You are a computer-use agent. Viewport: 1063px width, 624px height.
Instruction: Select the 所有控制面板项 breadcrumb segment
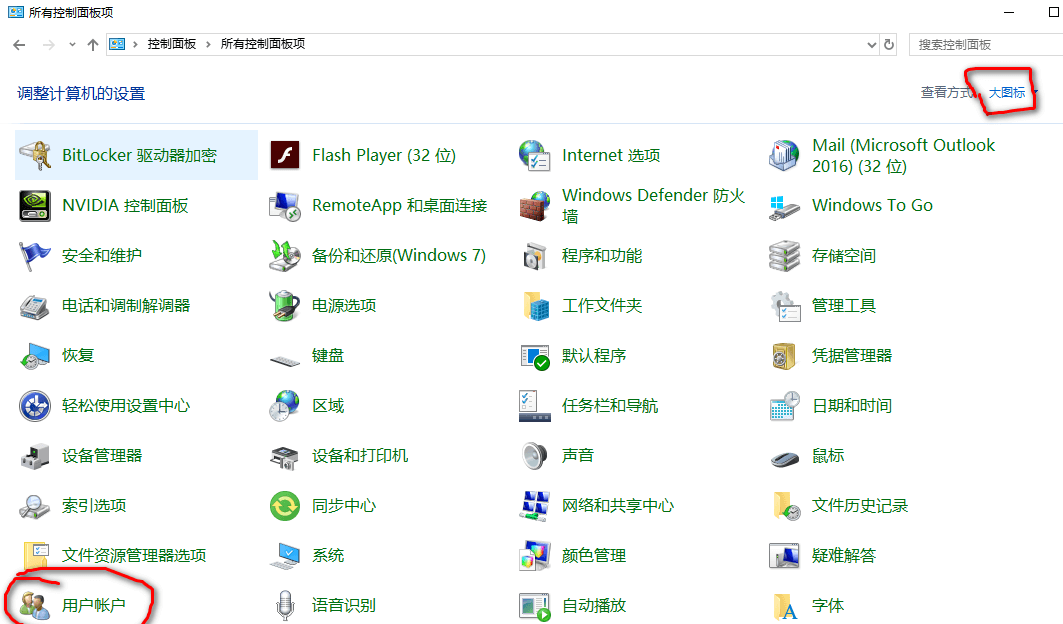(x=263, y=44)
